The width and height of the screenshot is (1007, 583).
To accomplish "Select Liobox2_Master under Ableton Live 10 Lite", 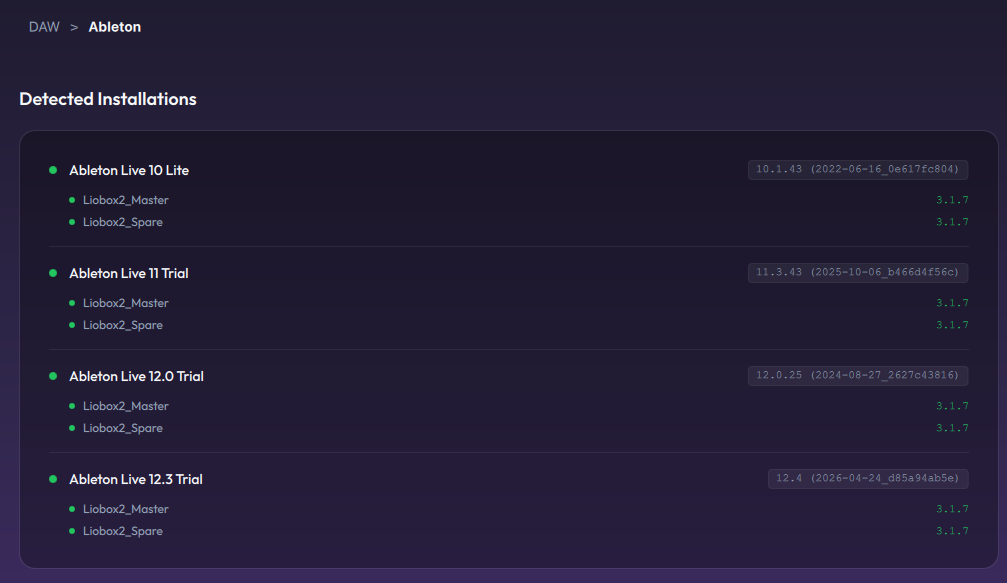I will 125,200.
